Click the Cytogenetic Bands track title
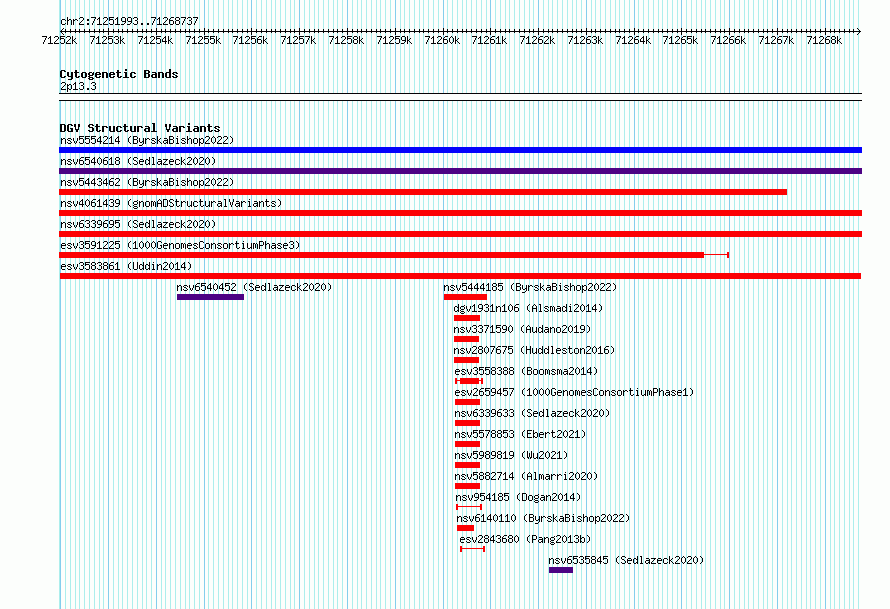The image size is (890, 609). [119, 74]
